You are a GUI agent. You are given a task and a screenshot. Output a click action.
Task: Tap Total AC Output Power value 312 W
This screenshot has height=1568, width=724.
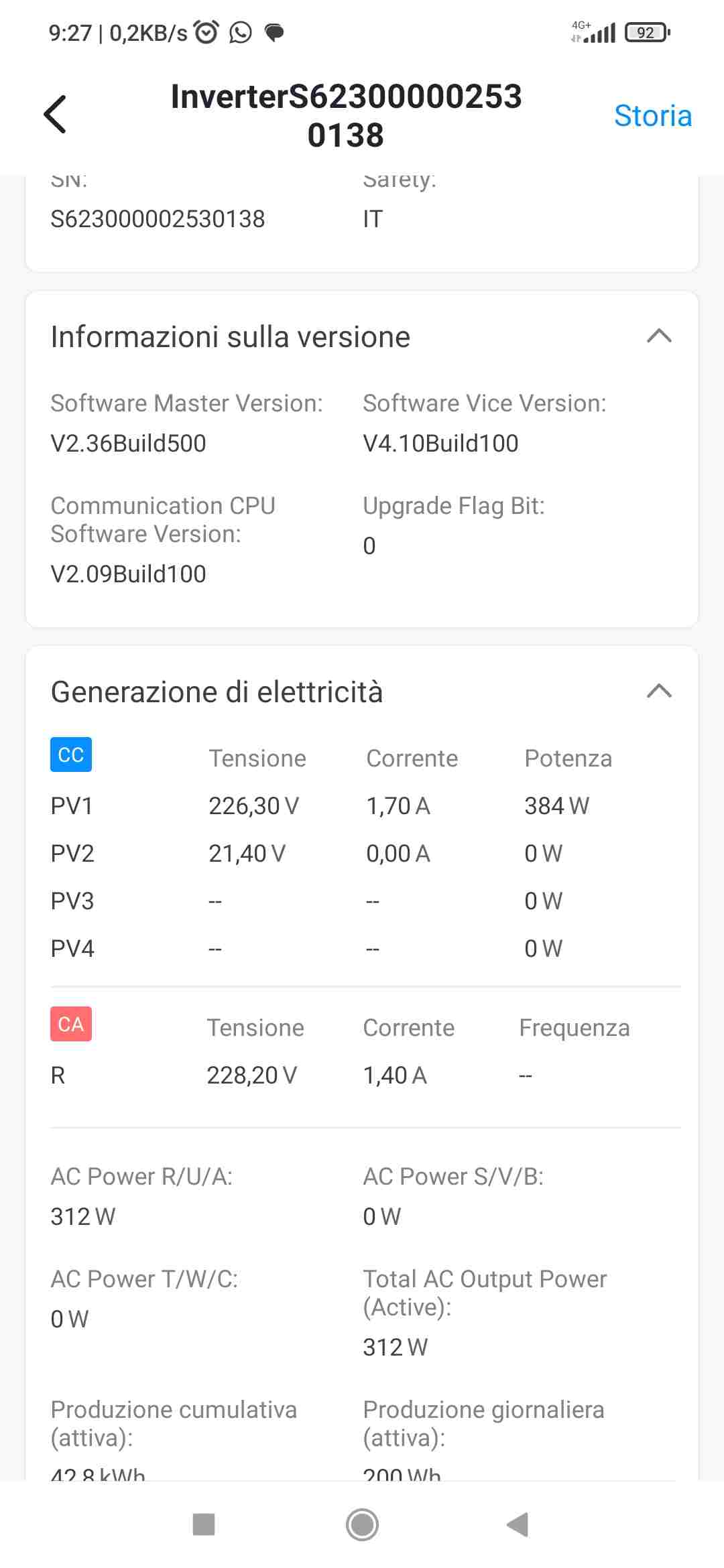pyautogui.click(x=395, y=1347)
